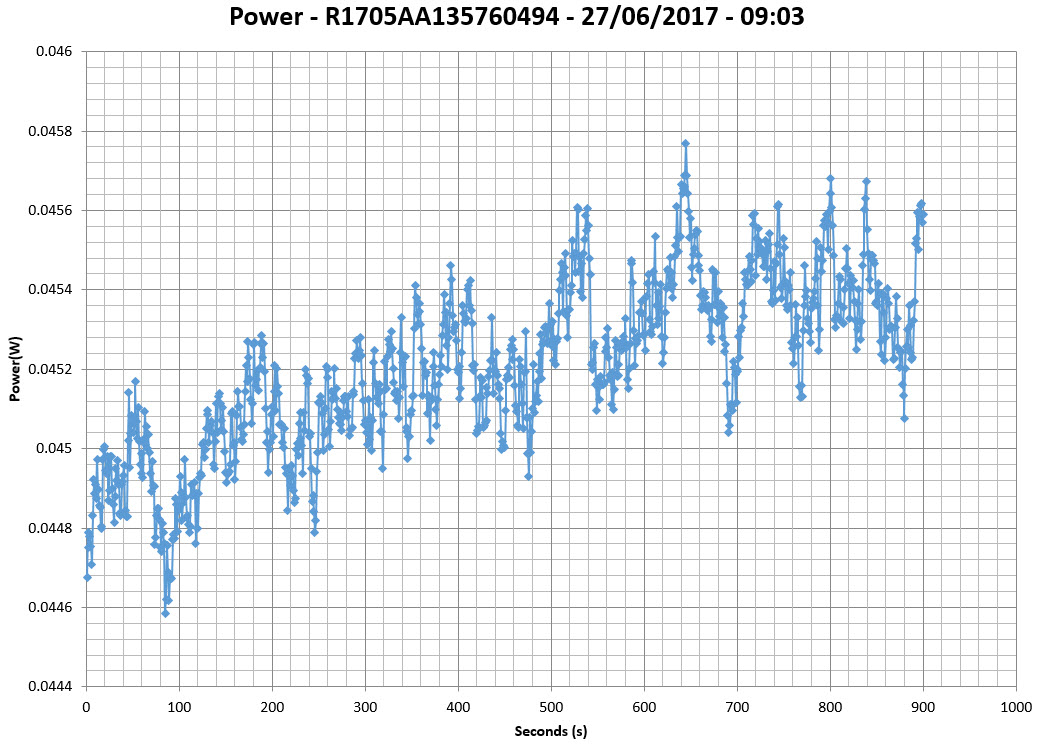Click the highest data point near 645 seconds
The height and width of the screenshot is (747, 1037).
coord(685,143)
